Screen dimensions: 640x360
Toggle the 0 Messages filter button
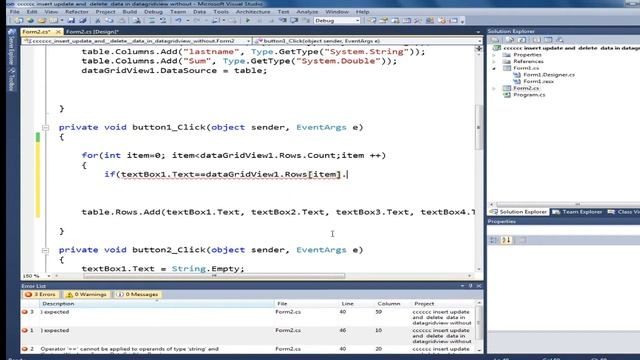[137, 294]
